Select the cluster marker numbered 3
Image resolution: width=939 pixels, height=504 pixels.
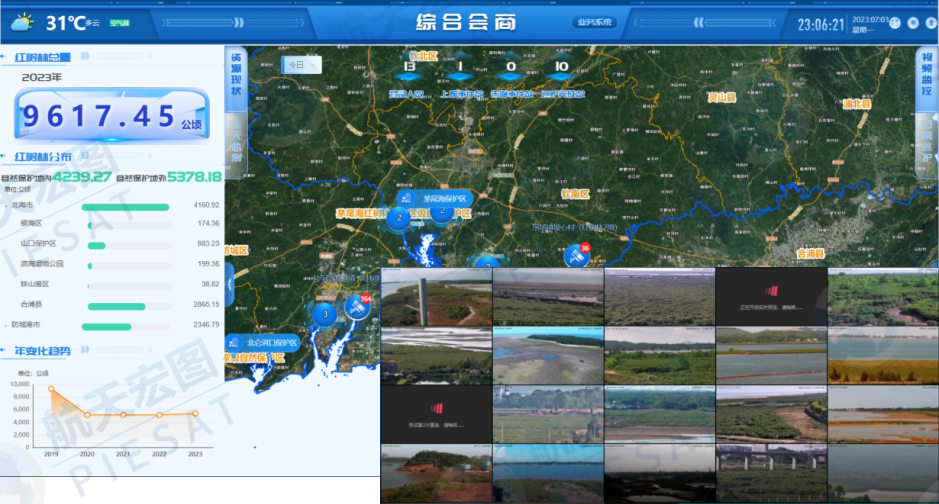324,314
